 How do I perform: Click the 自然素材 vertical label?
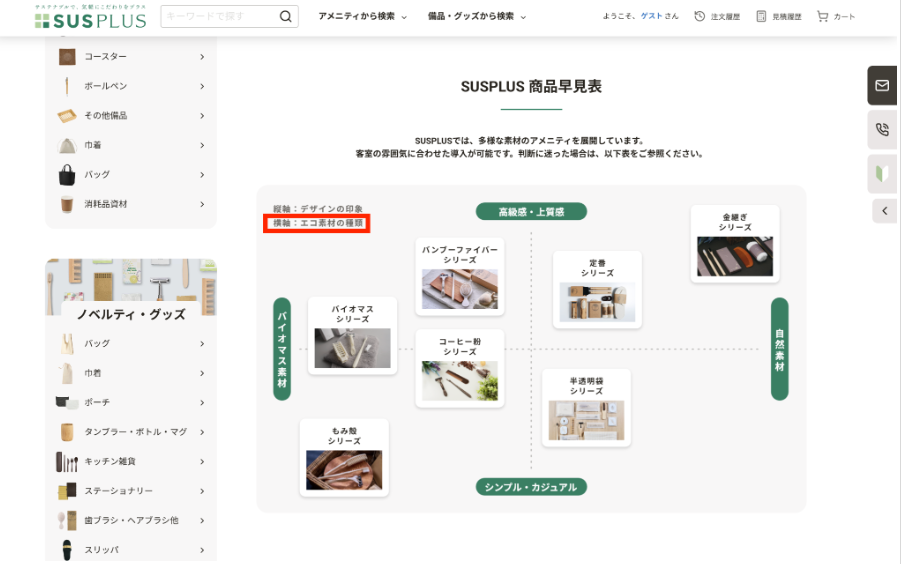pyautogui.click(x=779, y=349)
